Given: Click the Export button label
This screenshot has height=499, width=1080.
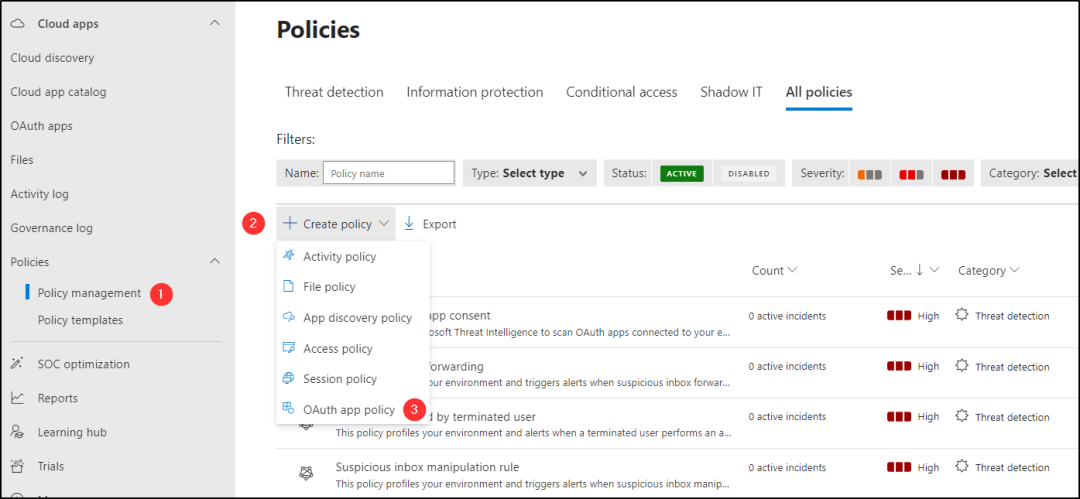Looking at the screenshot, I should tap(439, 224).
